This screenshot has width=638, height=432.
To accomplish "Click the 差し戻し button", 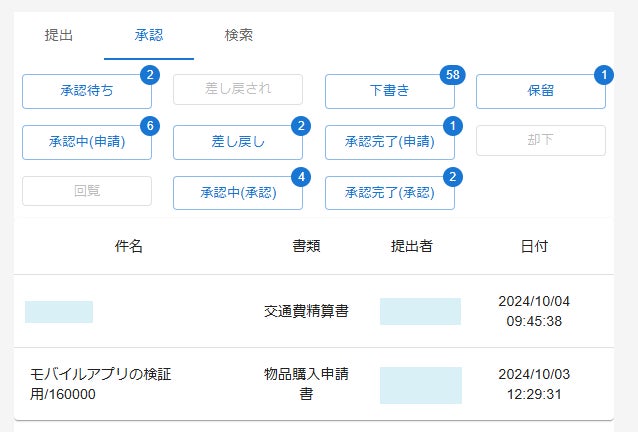I will (x=238, y=142).
